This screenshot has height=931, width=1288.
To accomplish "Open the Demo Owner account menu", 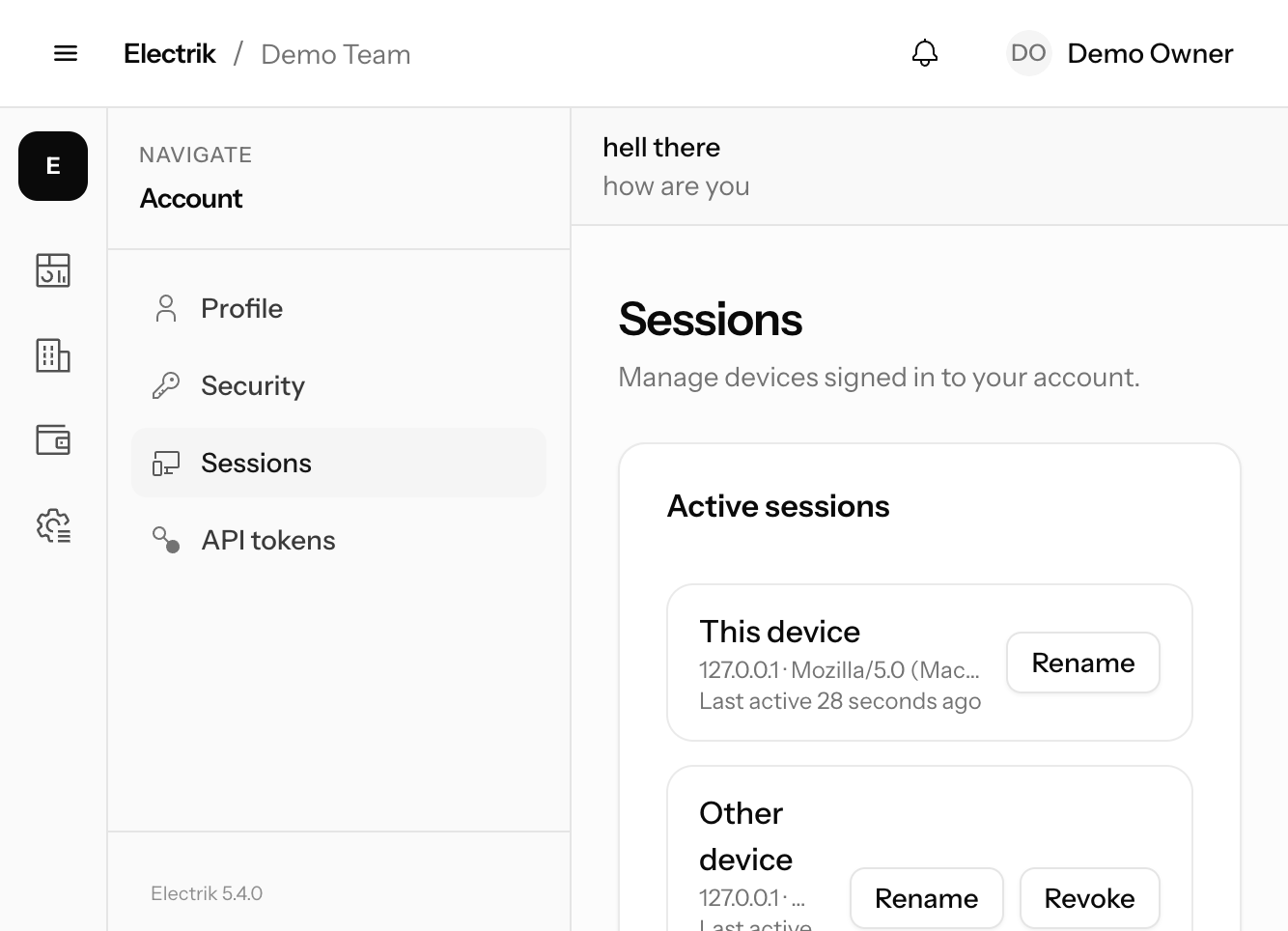I will 1121,53.
